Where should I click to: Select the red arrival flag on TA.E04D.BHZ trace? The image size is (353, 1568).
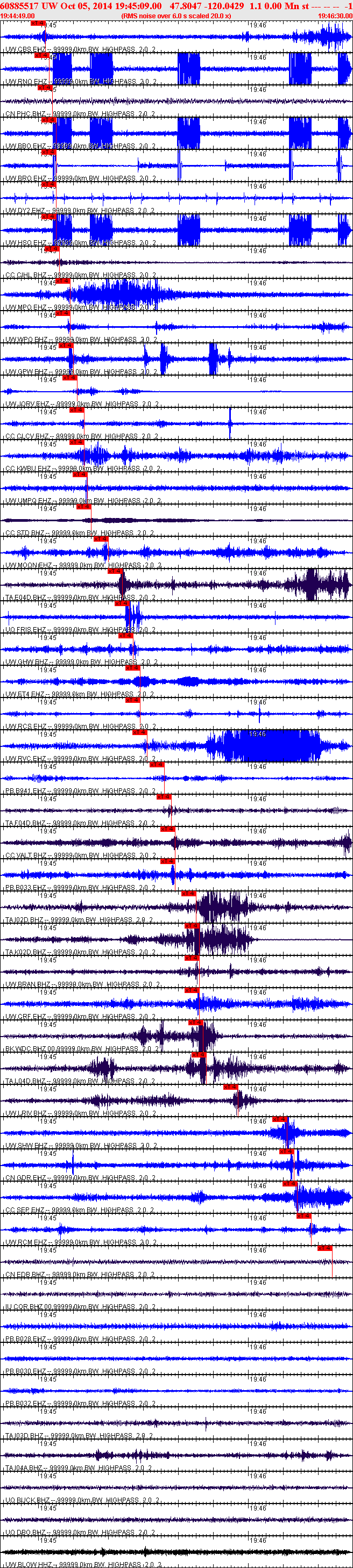click(115, 571)
